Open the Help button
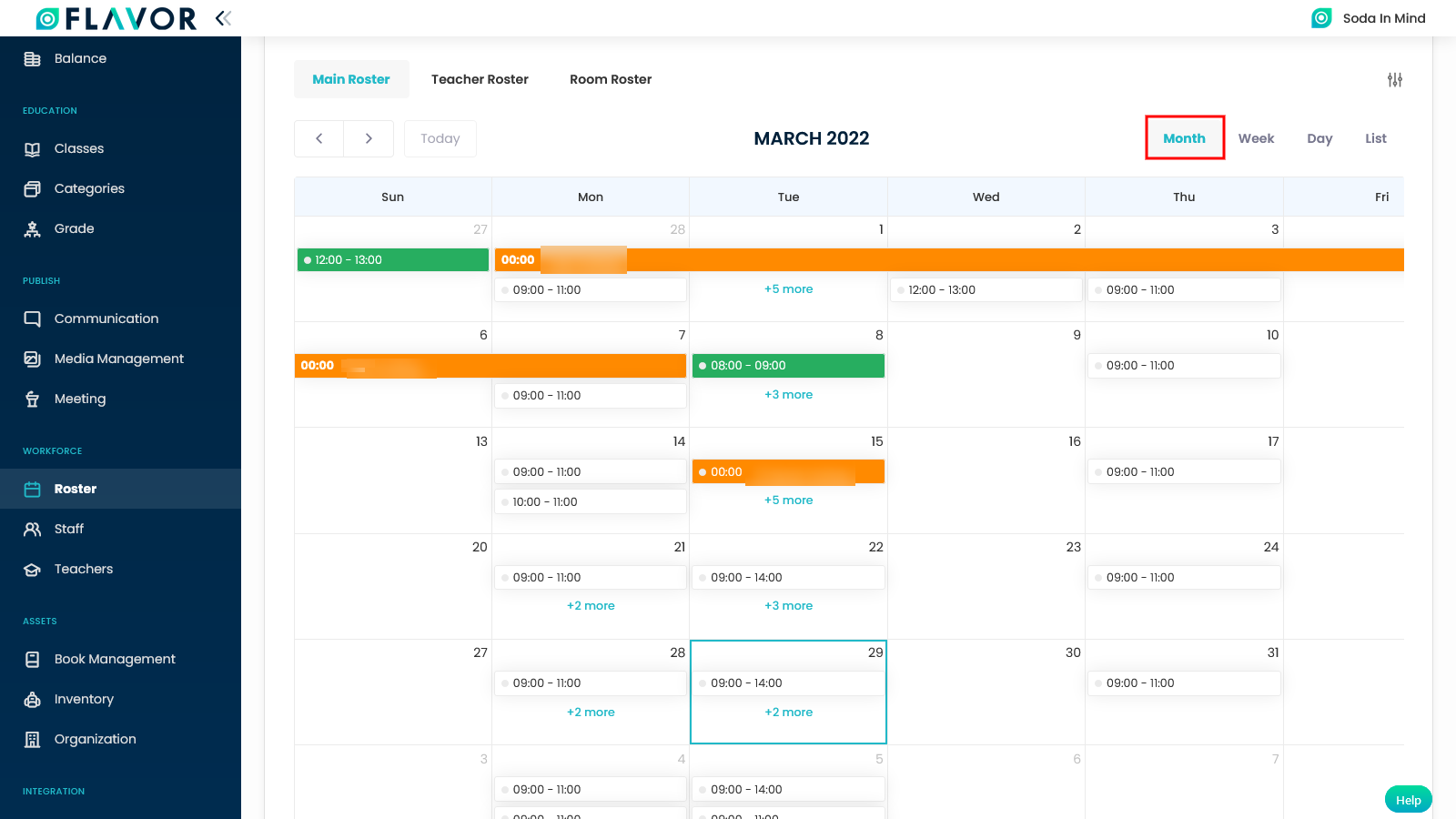This screenshot has width=1456, height=819. (1409, 800)
